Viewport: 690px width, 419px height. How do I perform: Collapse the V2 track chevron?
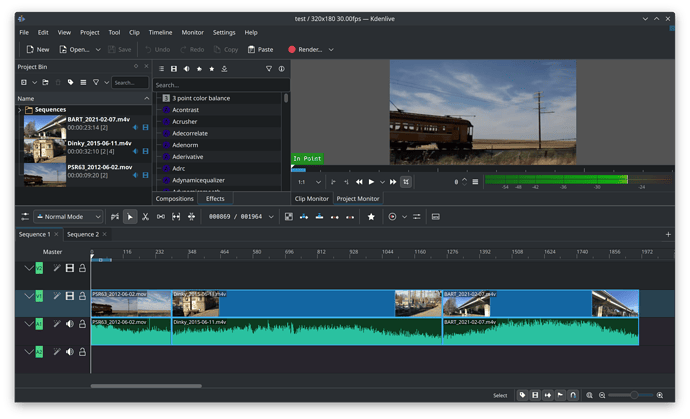tap(29, 268)
